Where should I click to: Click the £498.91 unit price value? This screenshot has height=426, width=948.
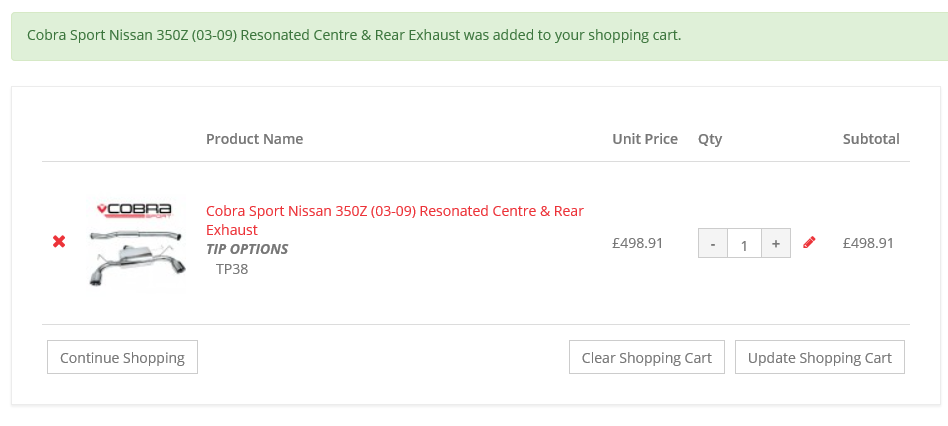pyautogui.click(x=637, y=242)
